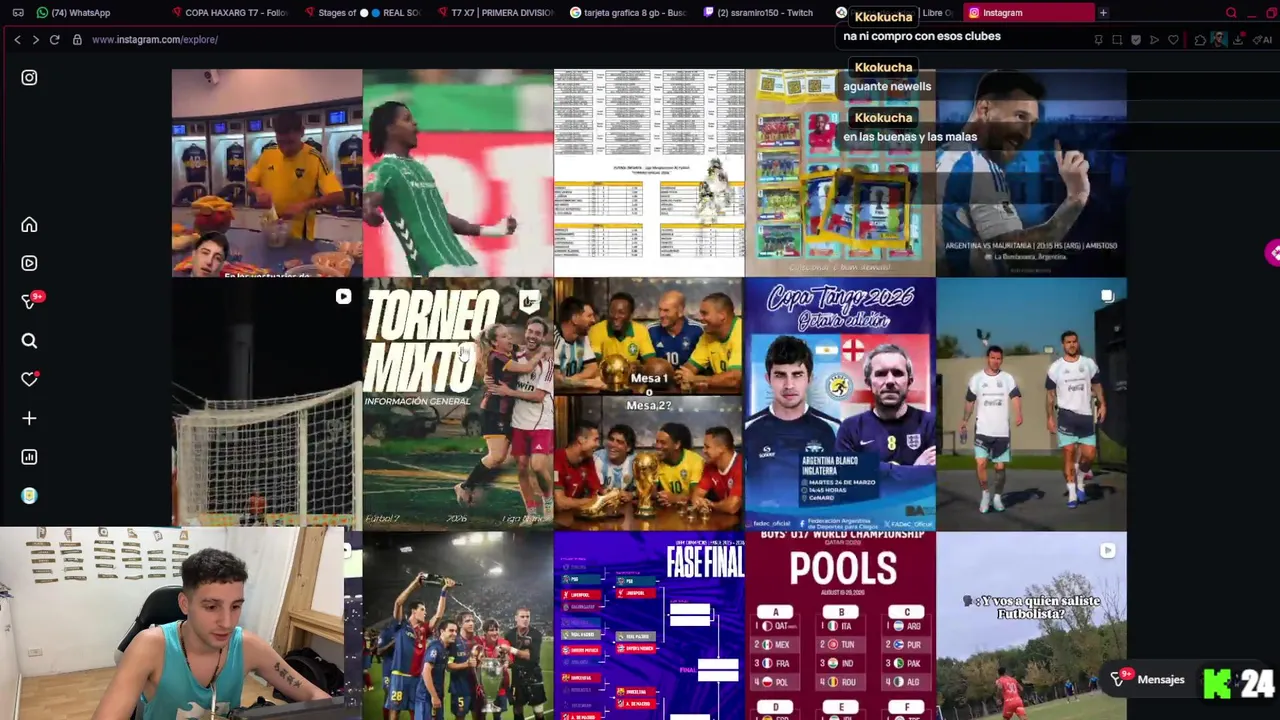Switch to tarjeta grafica 8 gb tab

628,13
